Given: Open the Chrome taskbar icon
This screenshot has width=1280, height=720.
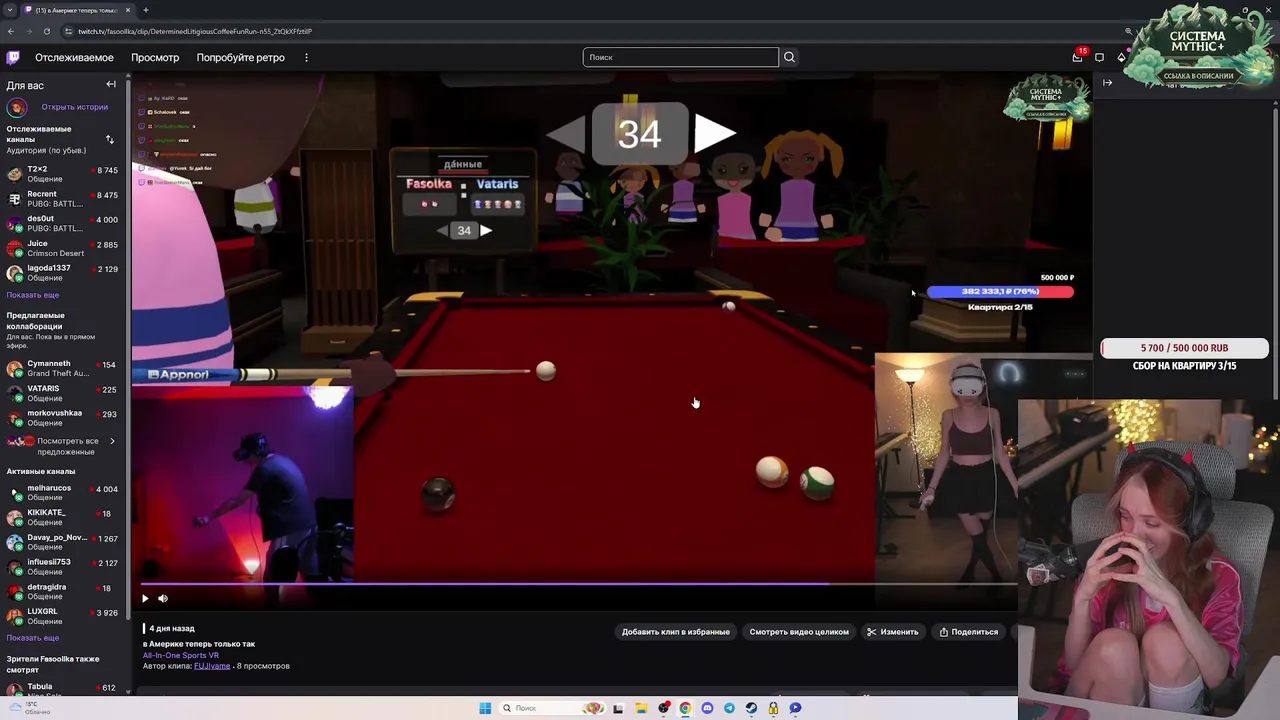Looking at the screenshot, I should click(x=685, y=708).
